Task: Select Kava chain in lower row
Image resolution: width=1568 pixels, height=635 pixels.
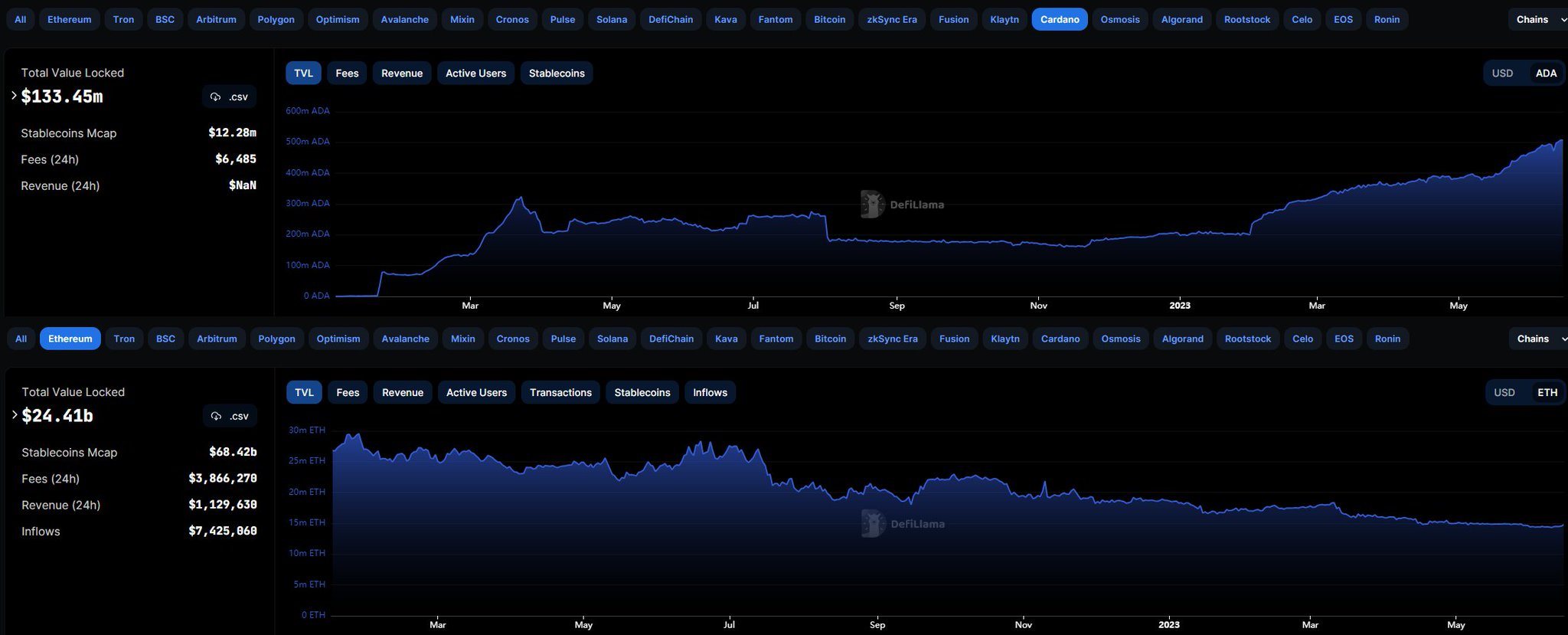Action: (x=727, y=339)
